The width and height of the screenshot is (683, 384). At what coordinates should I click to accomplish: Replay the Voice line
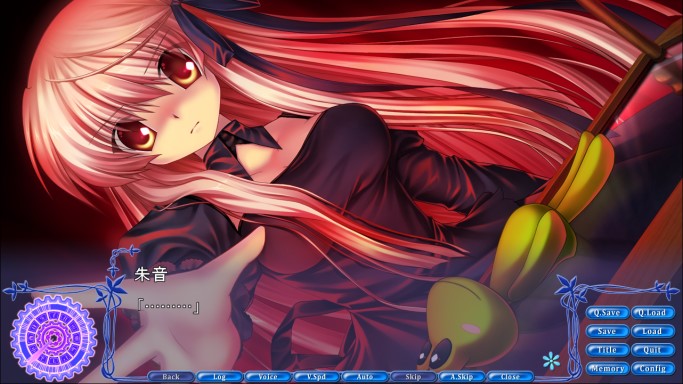tap(267, 377)
